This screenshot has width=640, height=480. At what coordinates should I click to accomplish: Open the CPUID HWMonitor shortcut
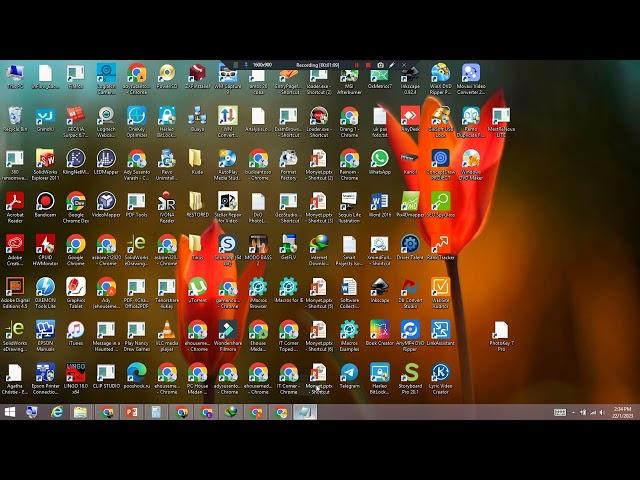click(45, 250)
